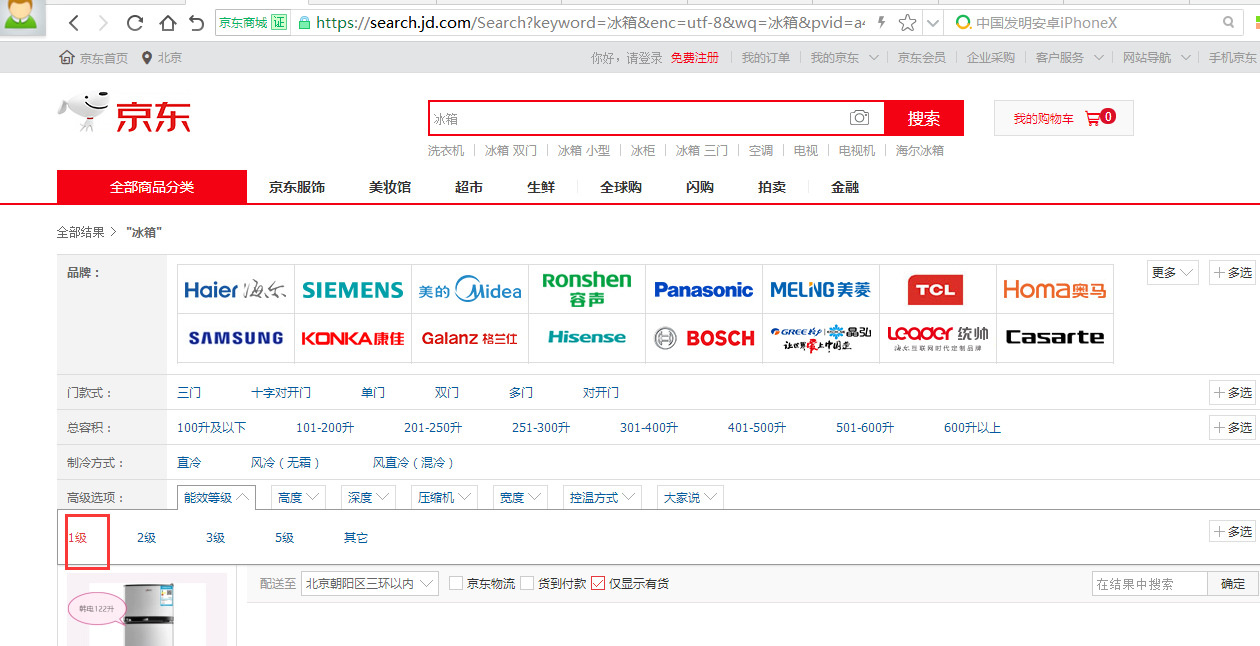Open 京东首页 home link
The width and height of the screenshot is (1260, 646).
coord(94,58)
